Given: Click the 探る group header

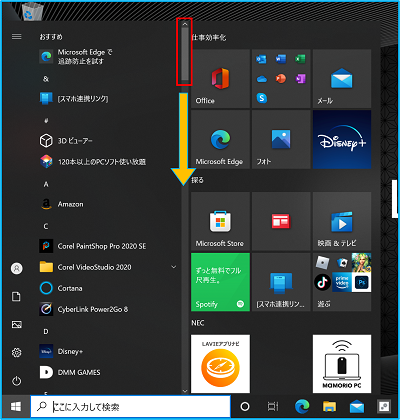Looking at the screenshot, I should (198, 180).
